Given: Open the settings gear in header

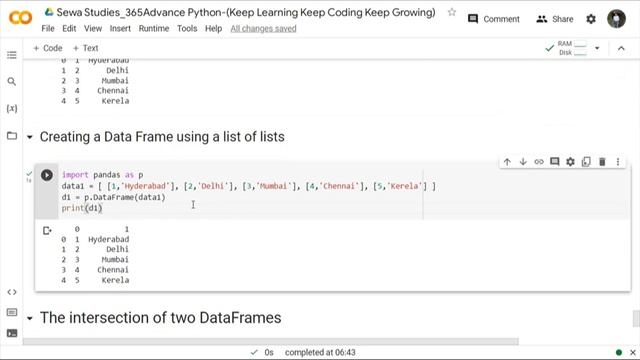Looking at the screenshot, I should [591, 19].
